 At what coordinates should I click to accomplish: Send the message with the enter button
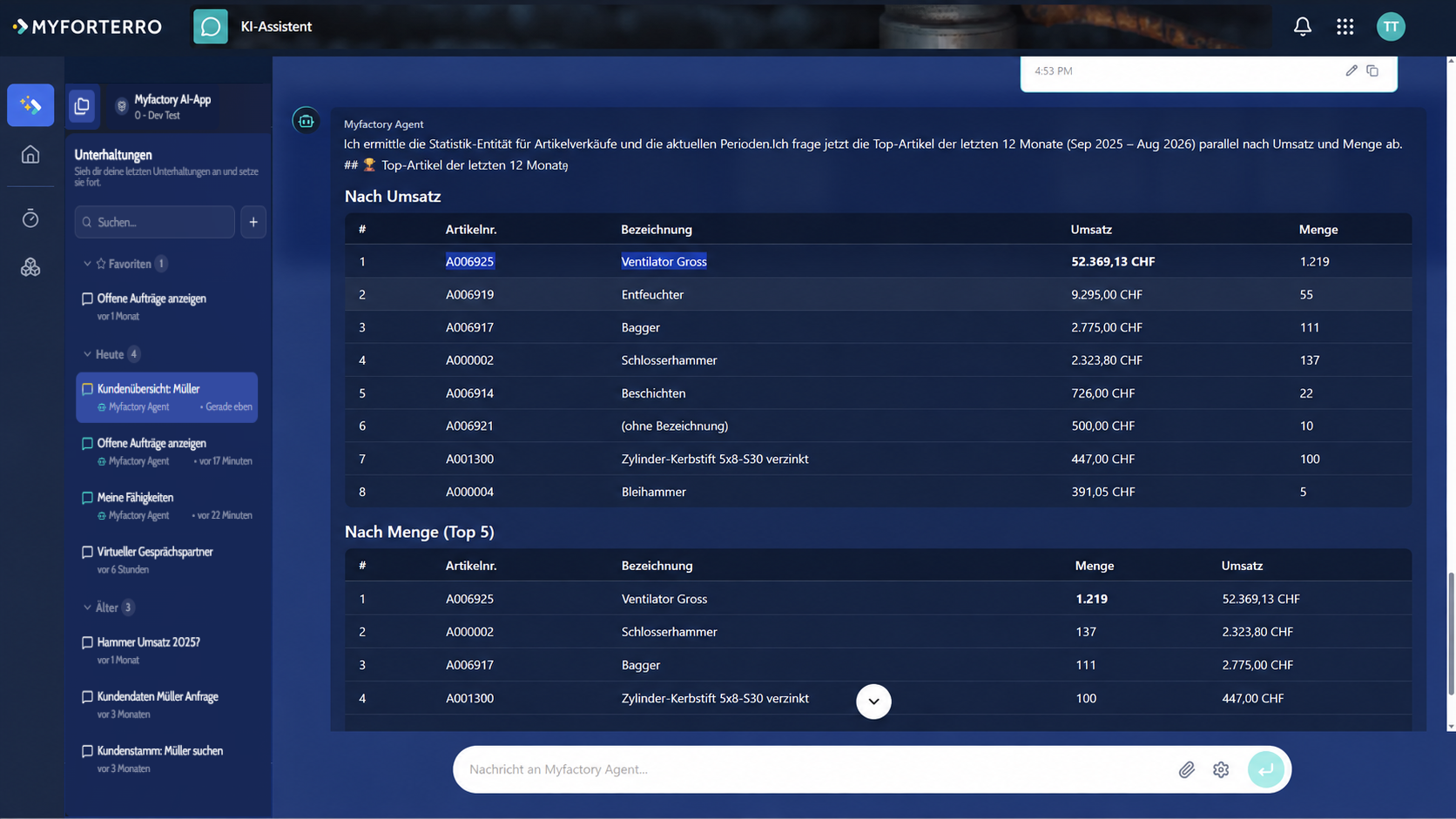click(1265, 769)
